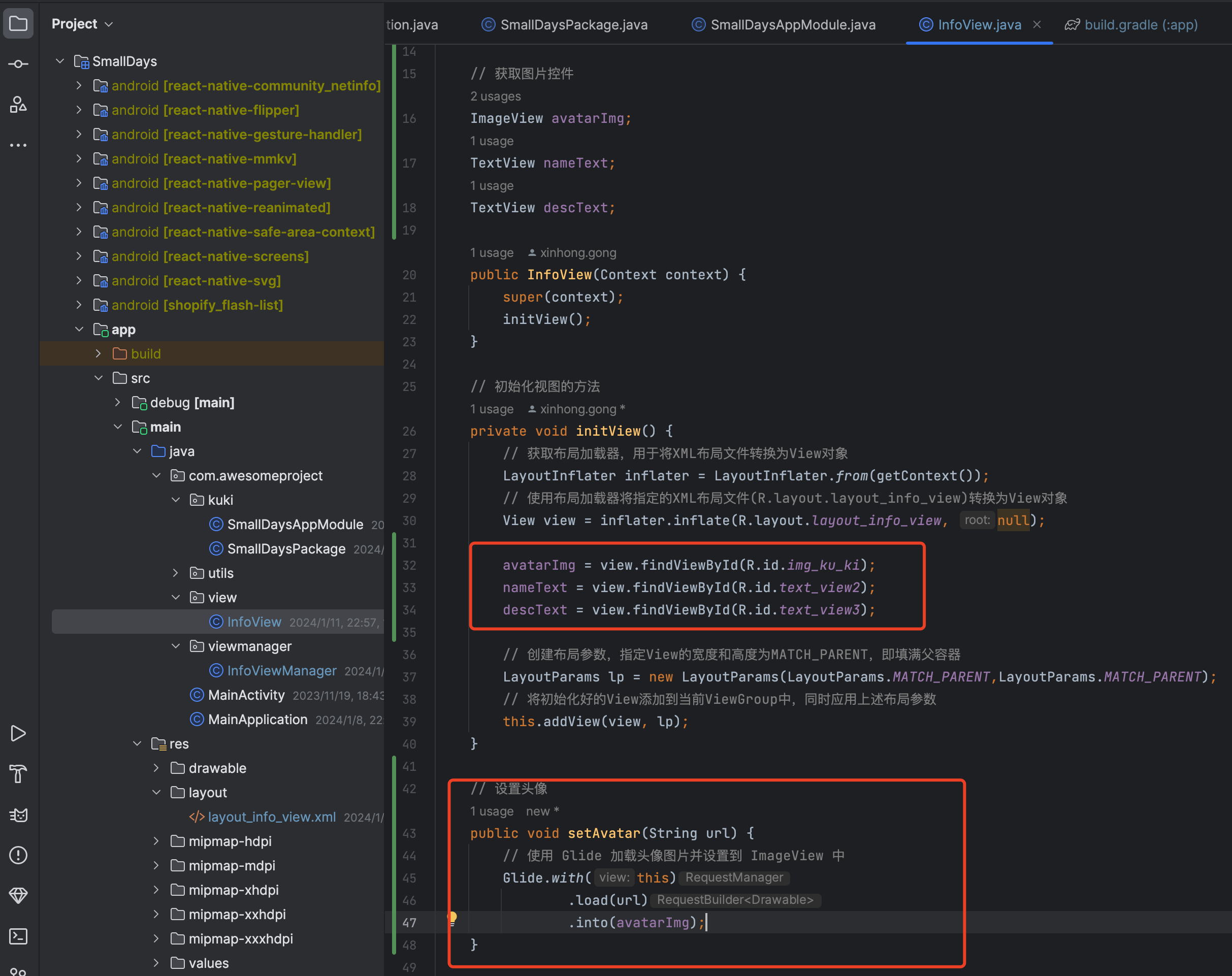Expand the debug [main] folder
This screenshot has height=976, width=1232.
coord(118,402)
